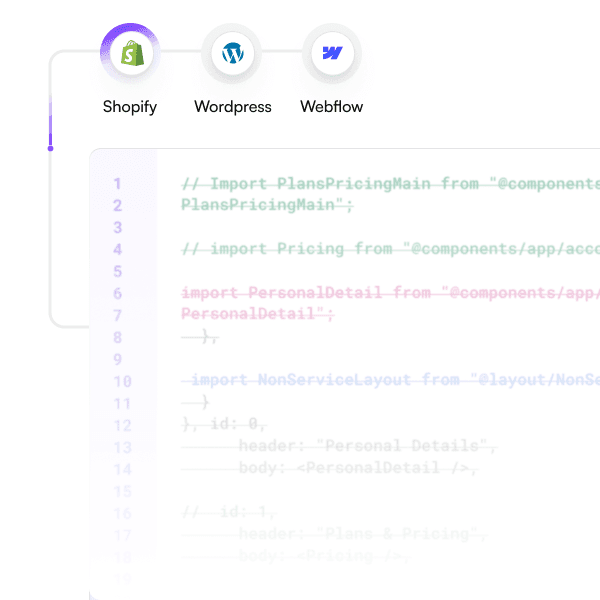The image size is (600, 600).
Task: Click line number 13 in gutter
Action: [x=122, y=447]
